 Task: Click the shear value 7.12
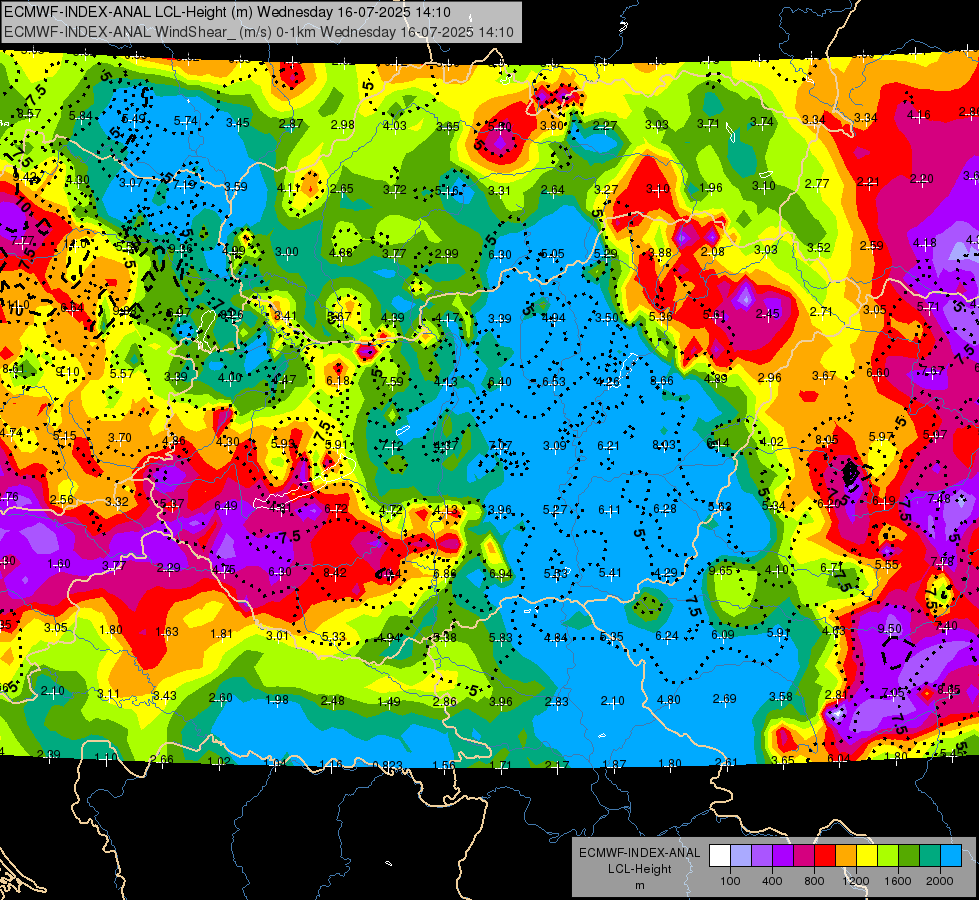[391, 445]
